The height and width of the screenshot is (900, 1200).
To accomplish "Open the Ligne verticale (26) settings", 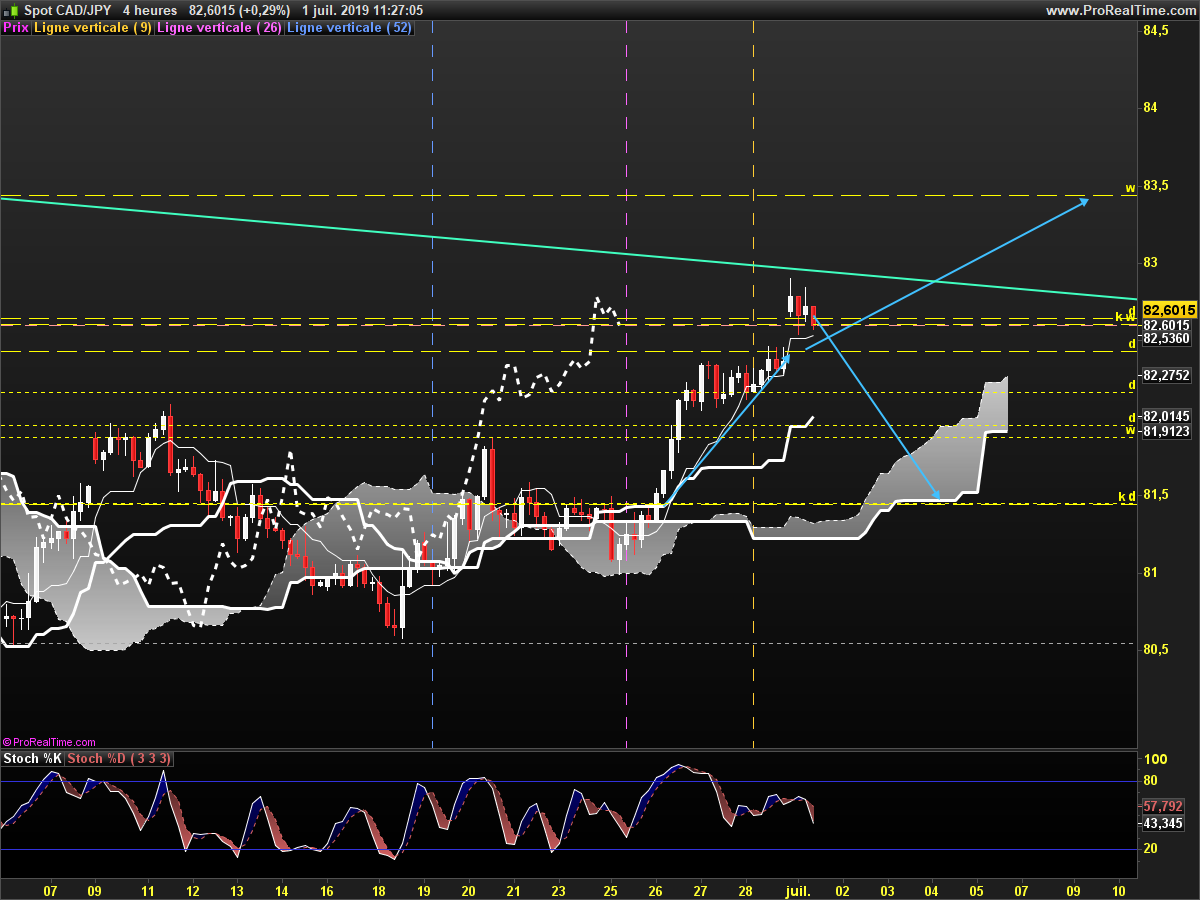I will coord(220,28).
